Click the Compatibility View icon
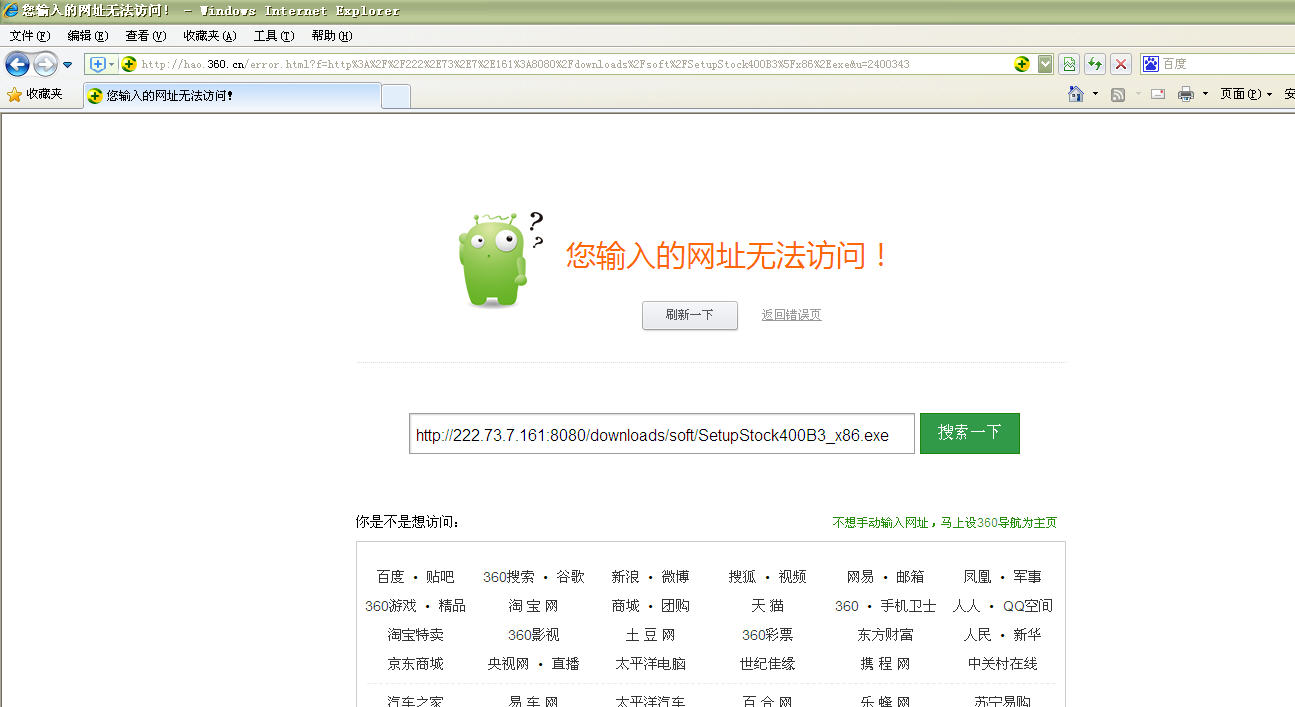 coord(1069,64)
